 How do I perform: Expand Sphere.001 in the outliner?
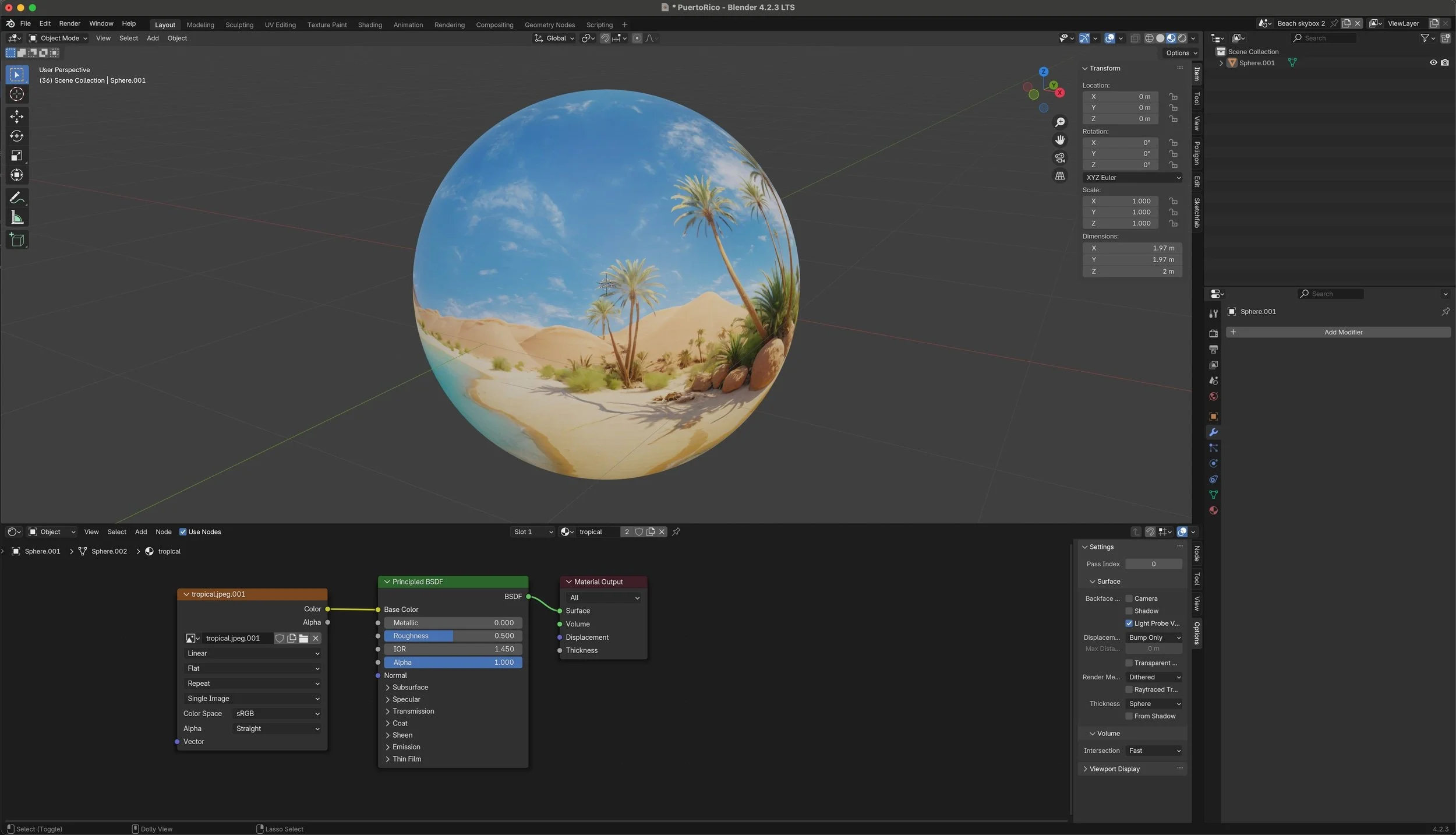pyautogui.click(x=1221, y=62)
